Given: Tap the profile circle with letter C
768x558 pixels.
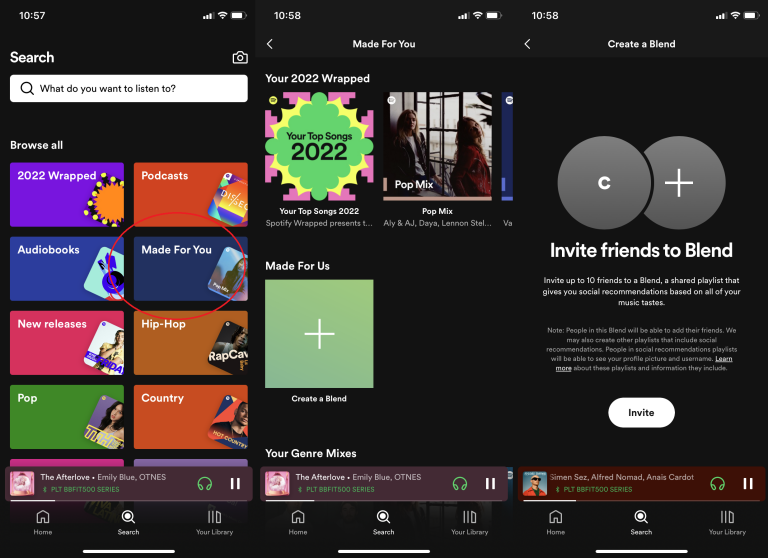Looking at the screenshot, I should click(604, 183).
